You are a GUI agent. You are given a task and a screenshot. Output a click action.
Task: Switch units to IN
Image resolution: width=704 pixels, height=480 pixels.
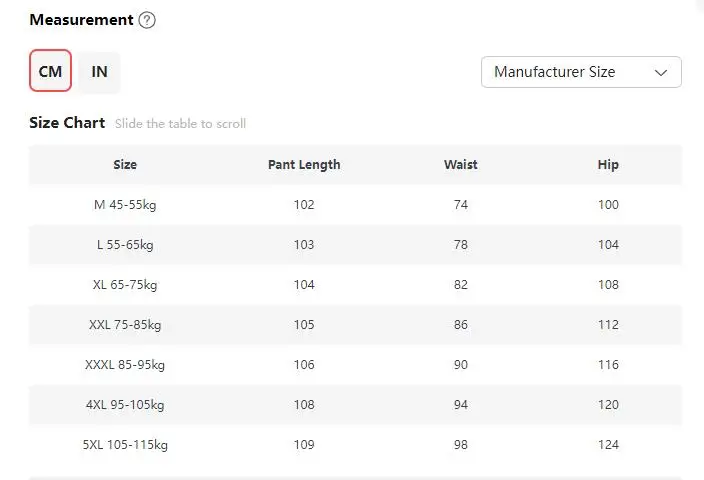pyautogui.click(x=99, y=72)
